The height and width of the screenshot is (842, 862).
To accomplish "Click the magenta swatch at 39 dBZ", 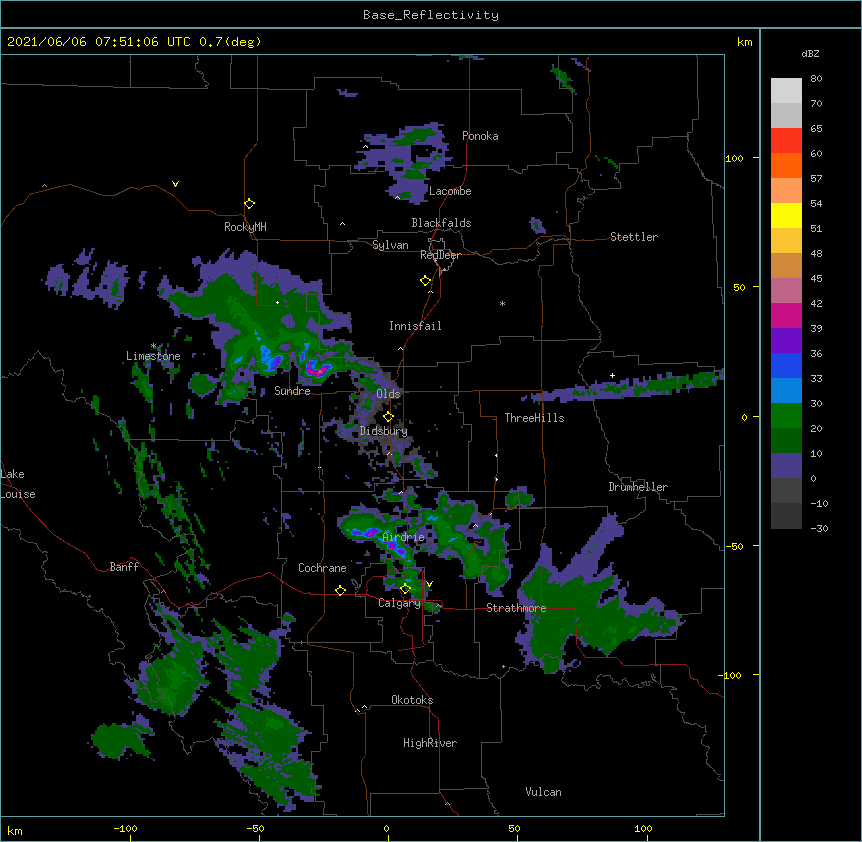I will point(786,315).
